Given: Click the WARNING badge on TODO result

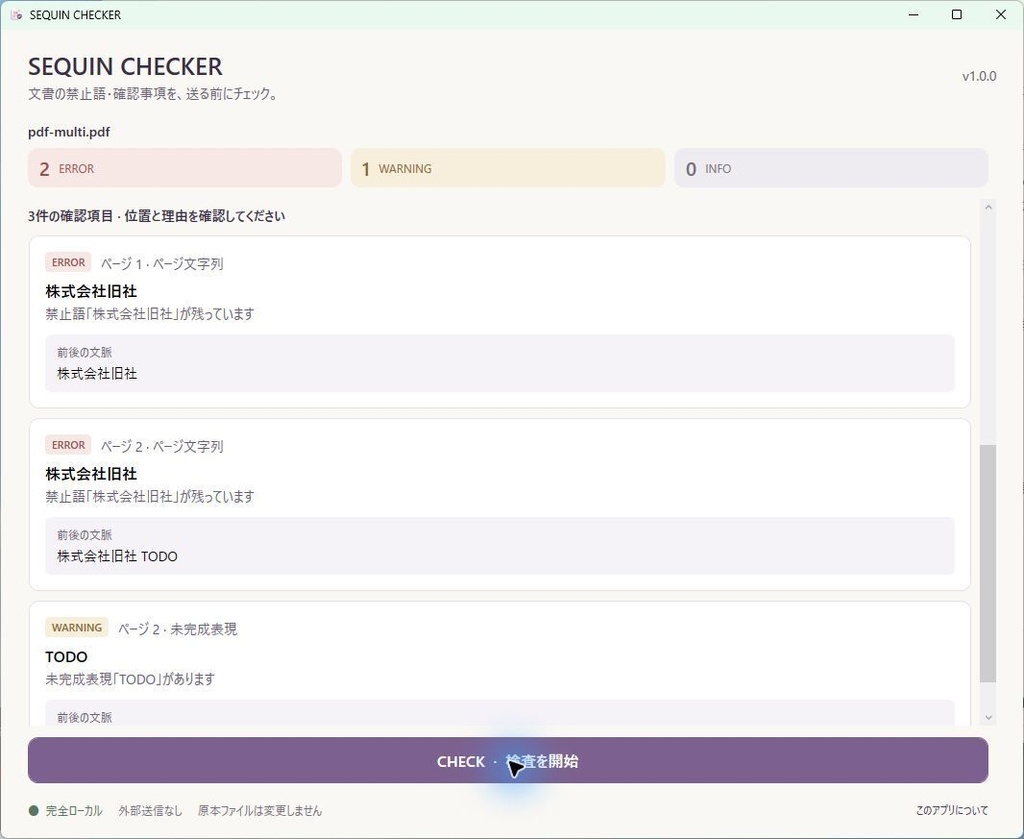Looking at the screenshot, I should pyautogui.click(x=76, y=628).
